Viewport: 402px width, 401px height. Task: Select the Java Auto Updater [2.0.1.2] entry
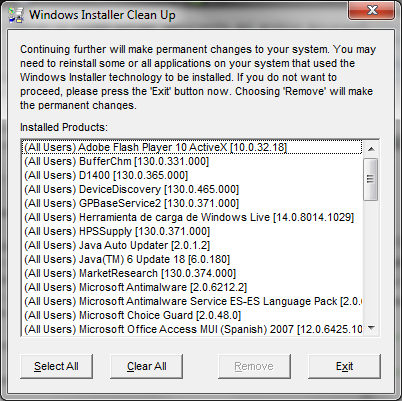tap(192, 245)
